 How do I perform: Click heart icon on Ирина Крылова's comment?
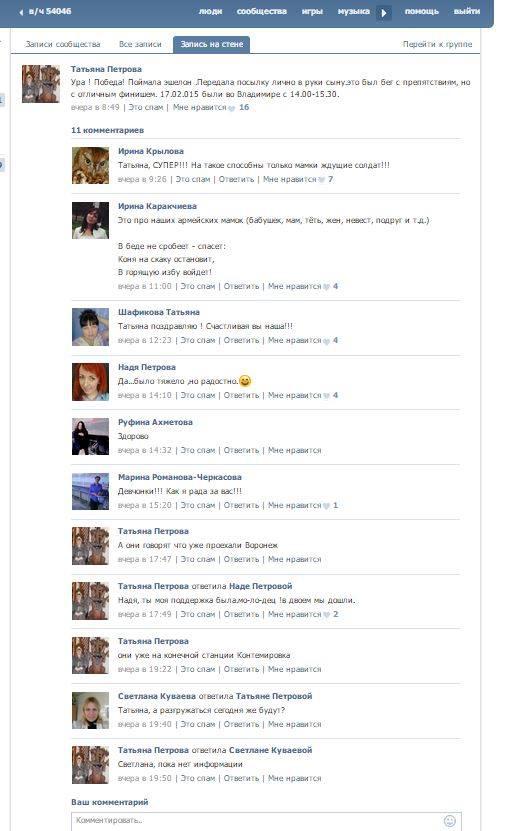[321, 180]
